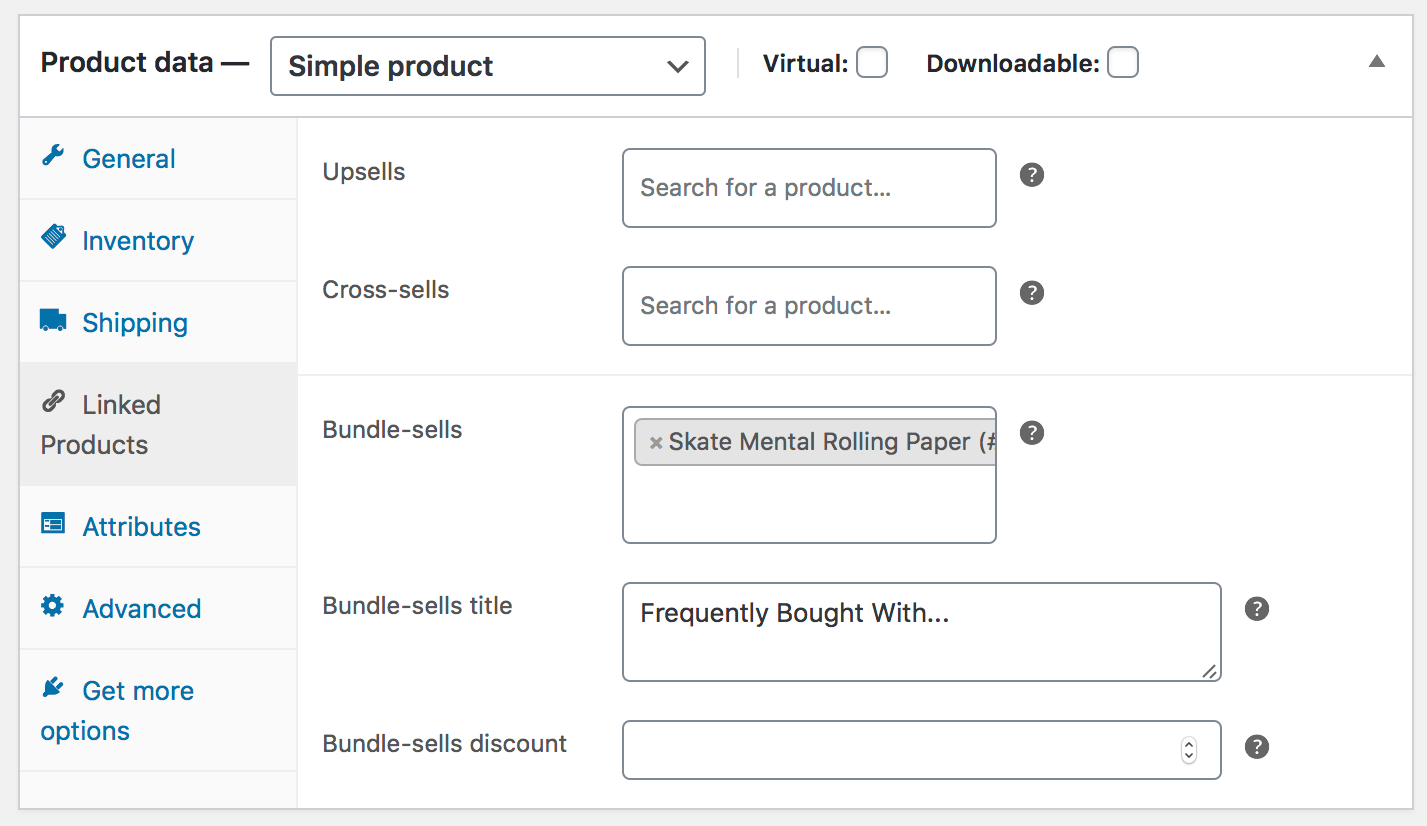Focus the Cross-sells product search field
This screenshot has width=1427, height=826.
coord(809,306)
